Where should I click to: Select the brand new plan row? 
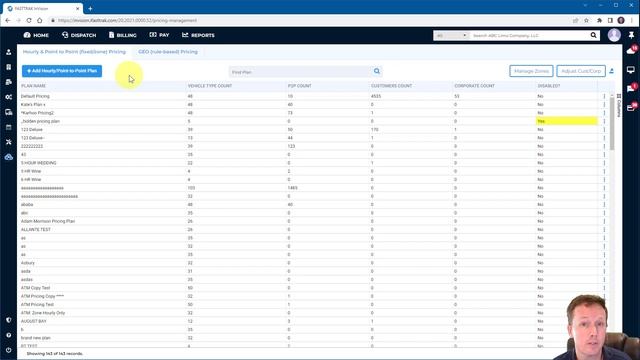pyautogui.click(x=310, y=338)
